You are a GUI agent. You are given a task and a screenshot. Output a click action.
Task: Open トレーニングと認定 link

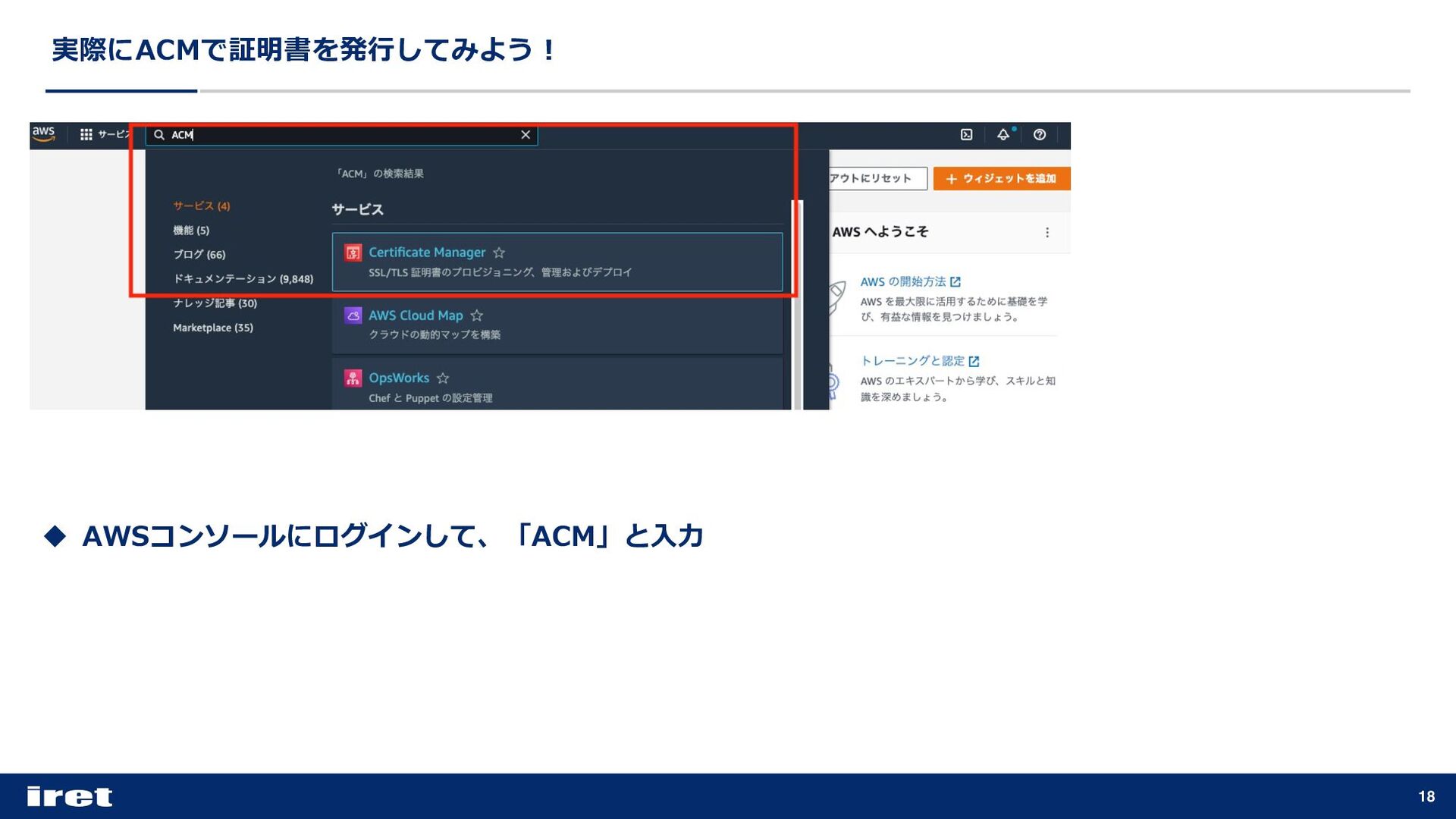point(912,361)
